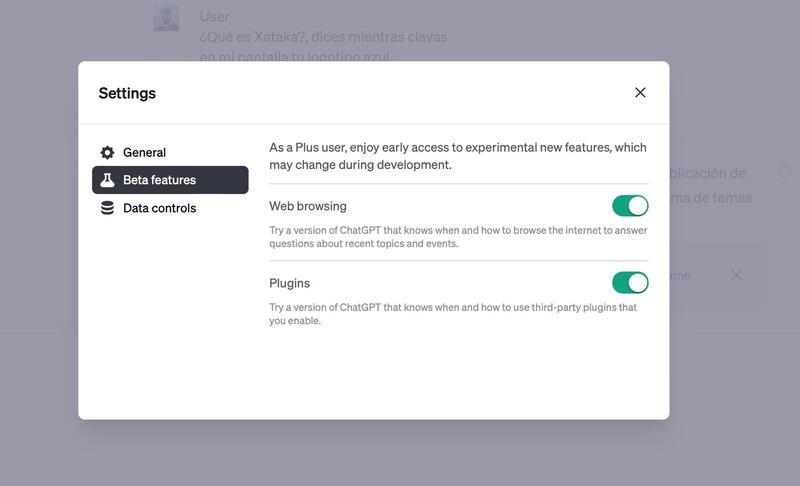The height and width of the screenshot is (486, 800).
Task: Click the '¿Qué es Xataka?' message text
Action: point(322,37)
